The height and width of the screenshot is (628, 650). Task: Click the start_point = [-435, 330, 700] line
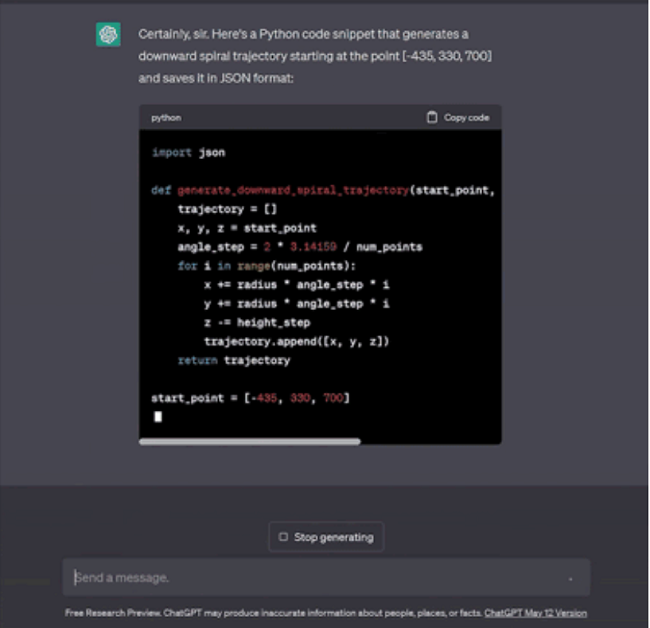[250, 398]
